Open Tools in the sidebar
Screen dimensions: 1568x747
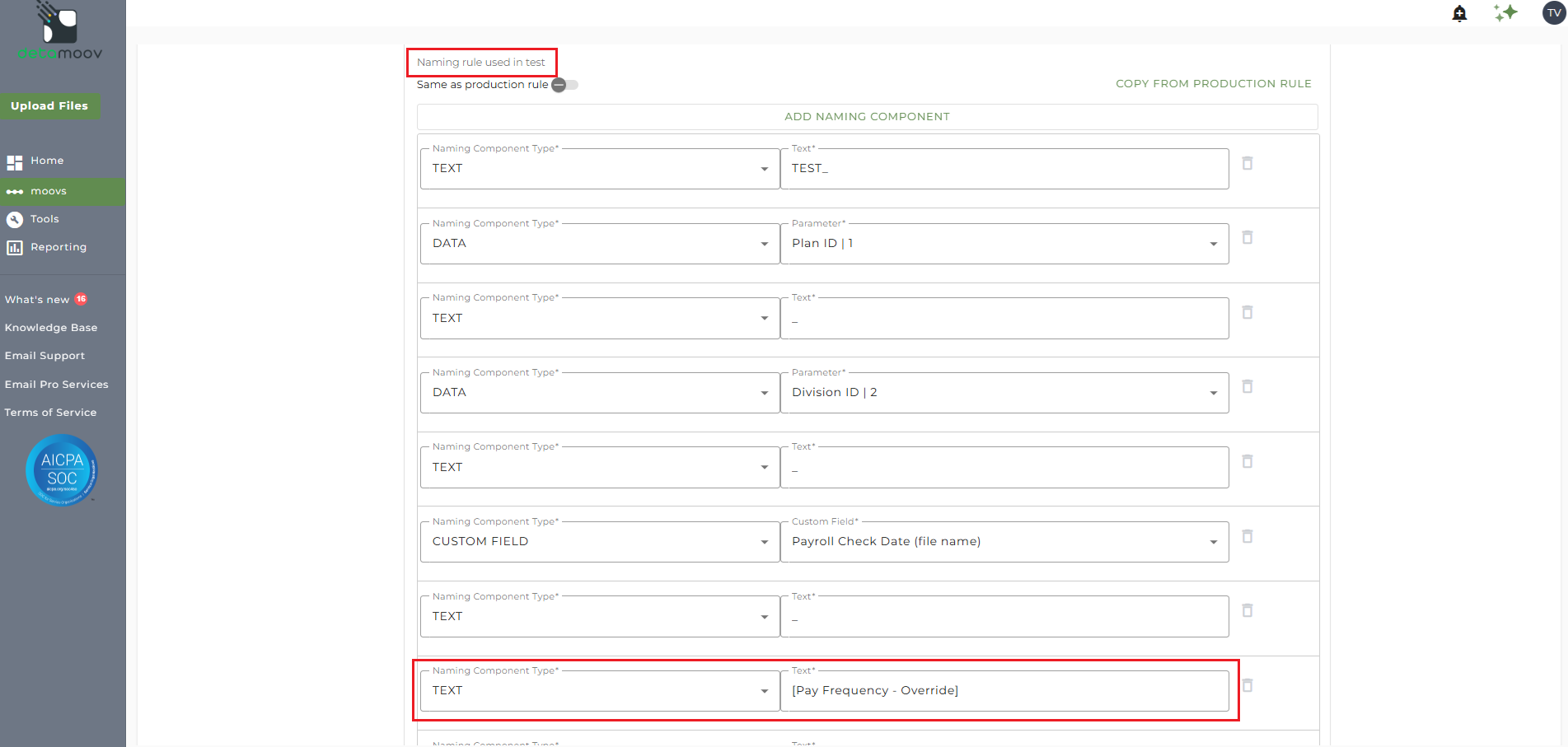coord(44,219)
